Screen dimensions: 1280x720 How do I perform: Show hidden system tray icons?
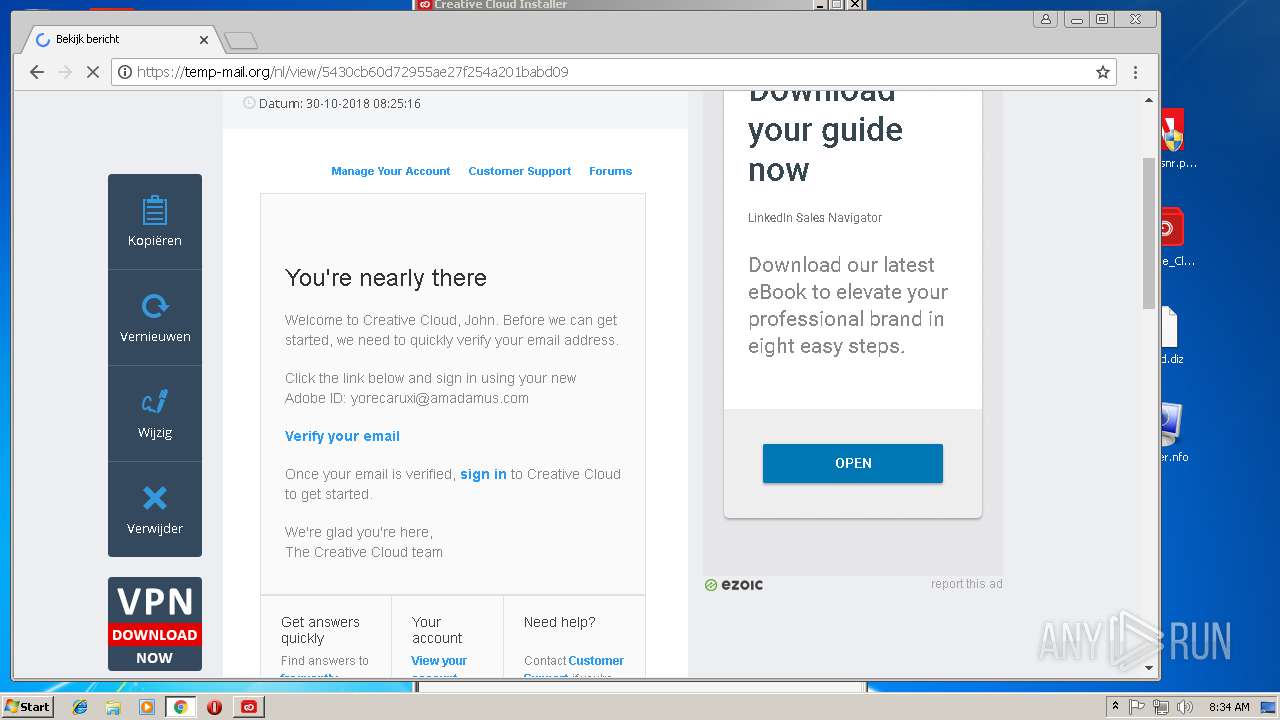[x=1115, y=707]
